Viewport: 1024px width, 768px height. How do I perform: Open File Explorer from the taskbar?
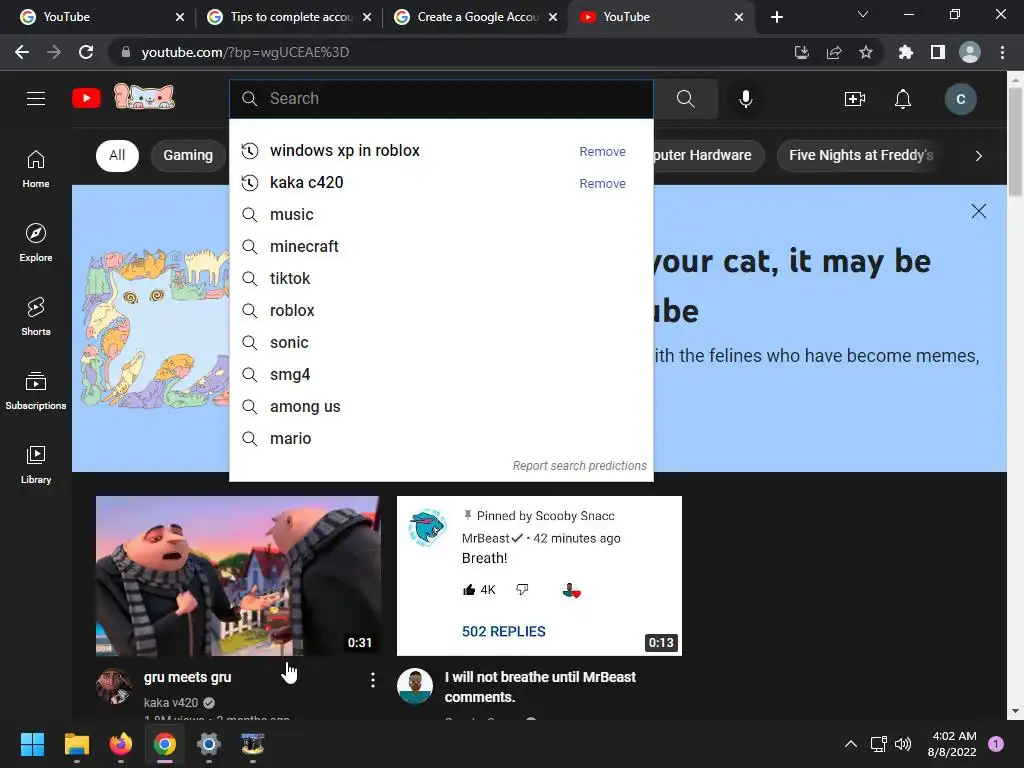76,744
